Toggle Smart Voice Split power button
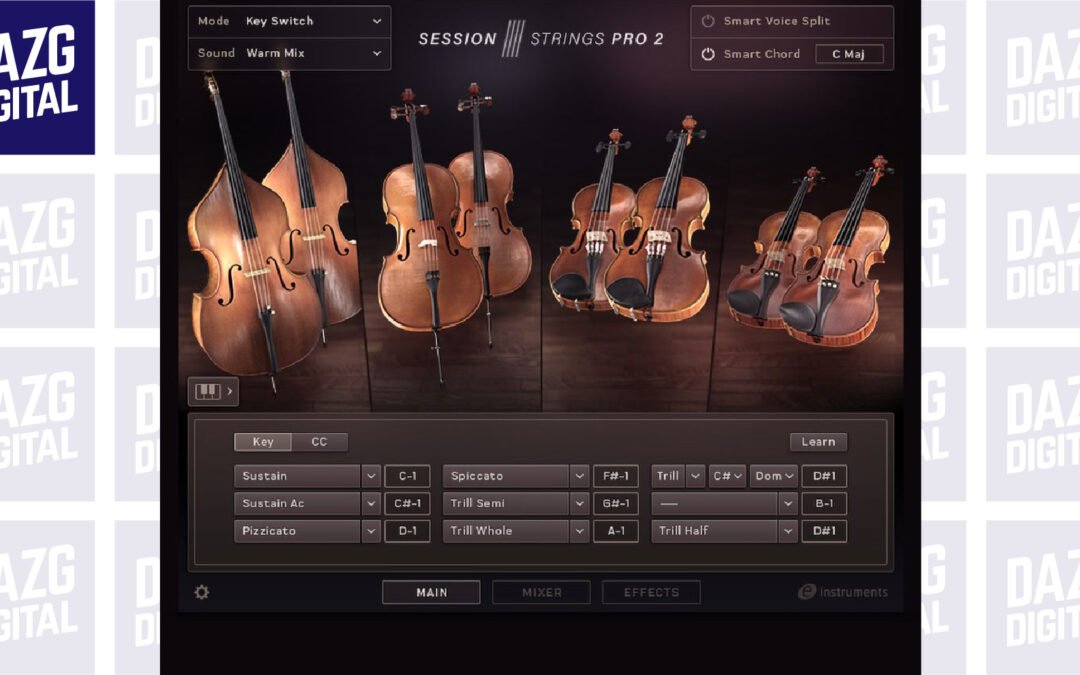This screenshot has height=675, width=1080. pyautogui.click(x=708, y=21)
